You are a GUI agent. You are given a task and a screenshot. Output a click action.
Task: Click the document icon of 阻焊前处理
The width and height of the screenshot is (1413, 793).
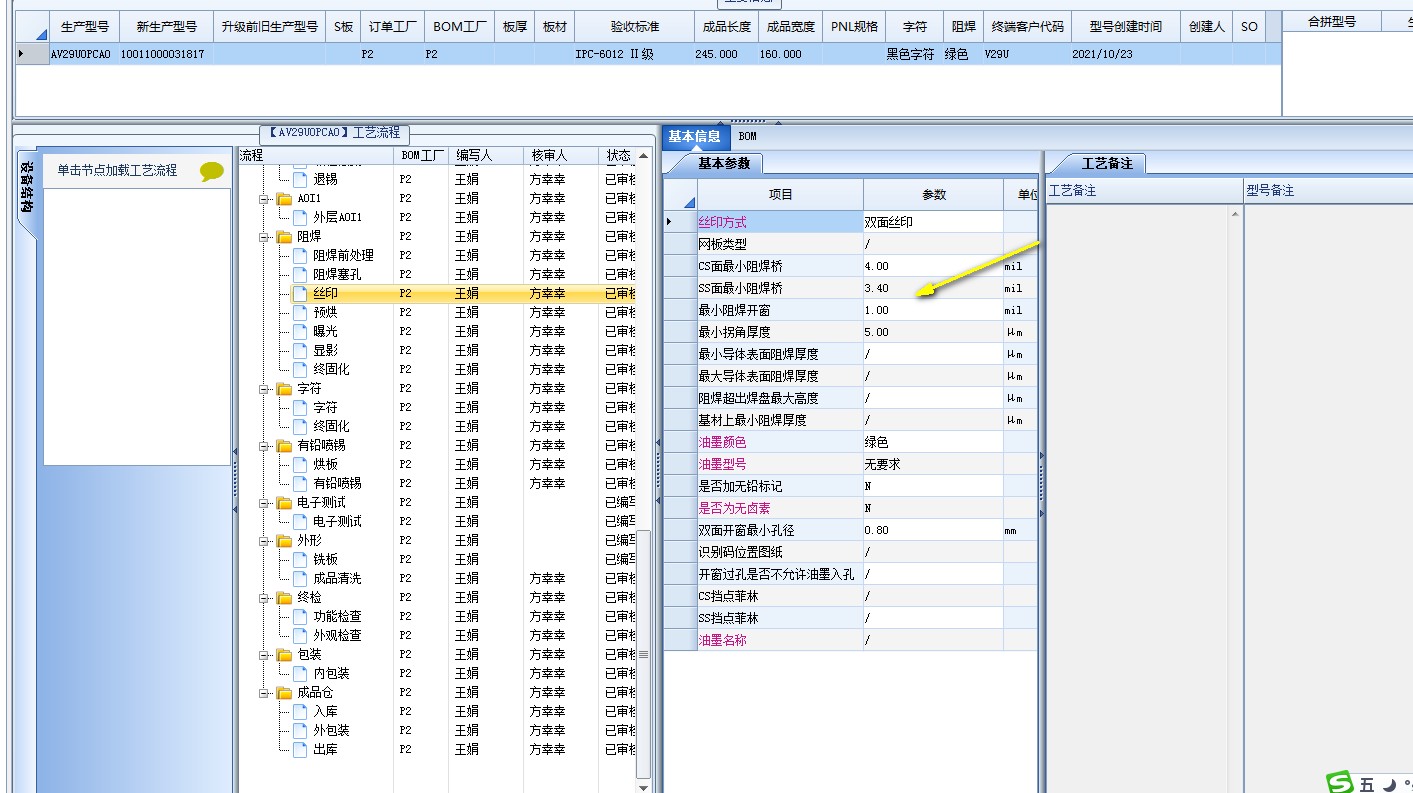click(300, 255)
